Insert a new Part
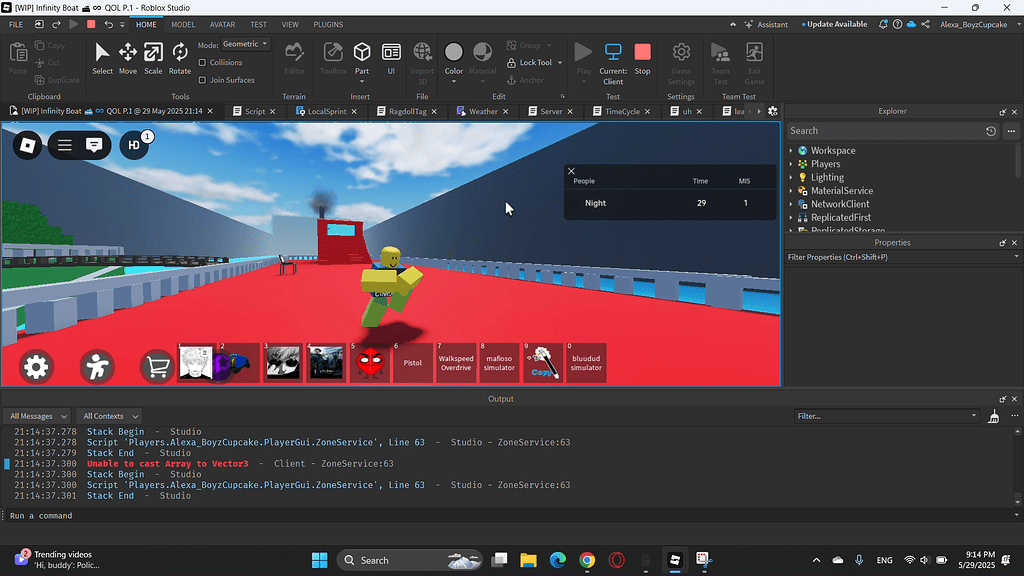The image size is (1024, 576). 362,59
